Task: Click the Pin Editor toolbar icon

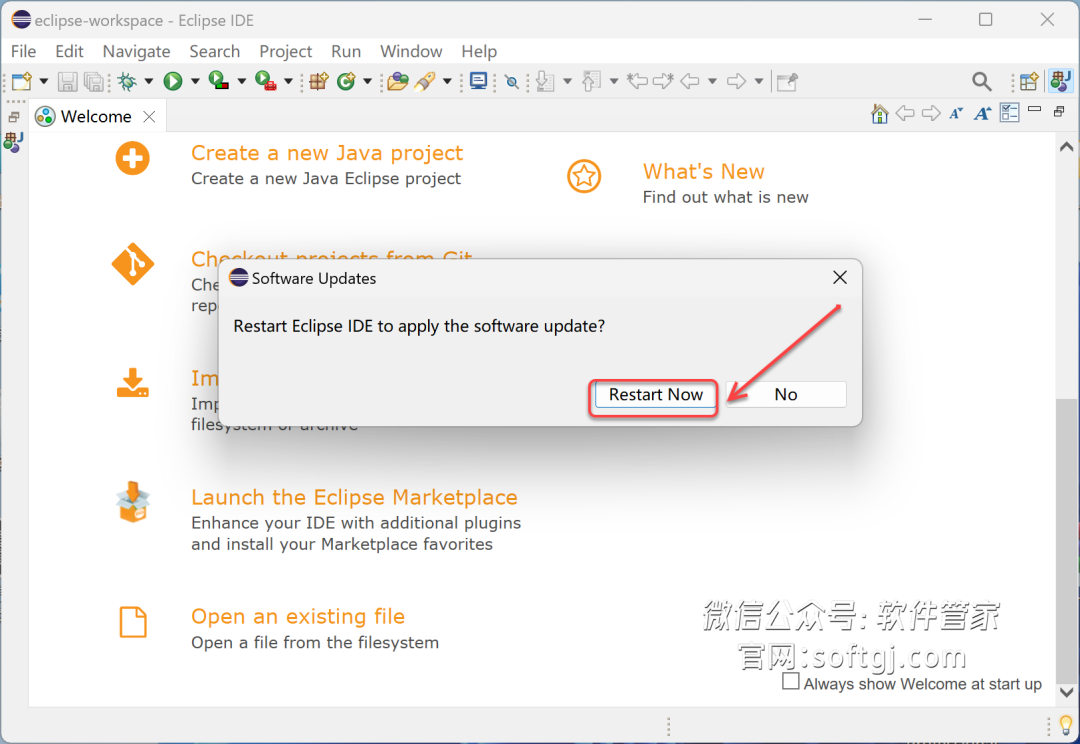Action: click(x=787, y=82)
